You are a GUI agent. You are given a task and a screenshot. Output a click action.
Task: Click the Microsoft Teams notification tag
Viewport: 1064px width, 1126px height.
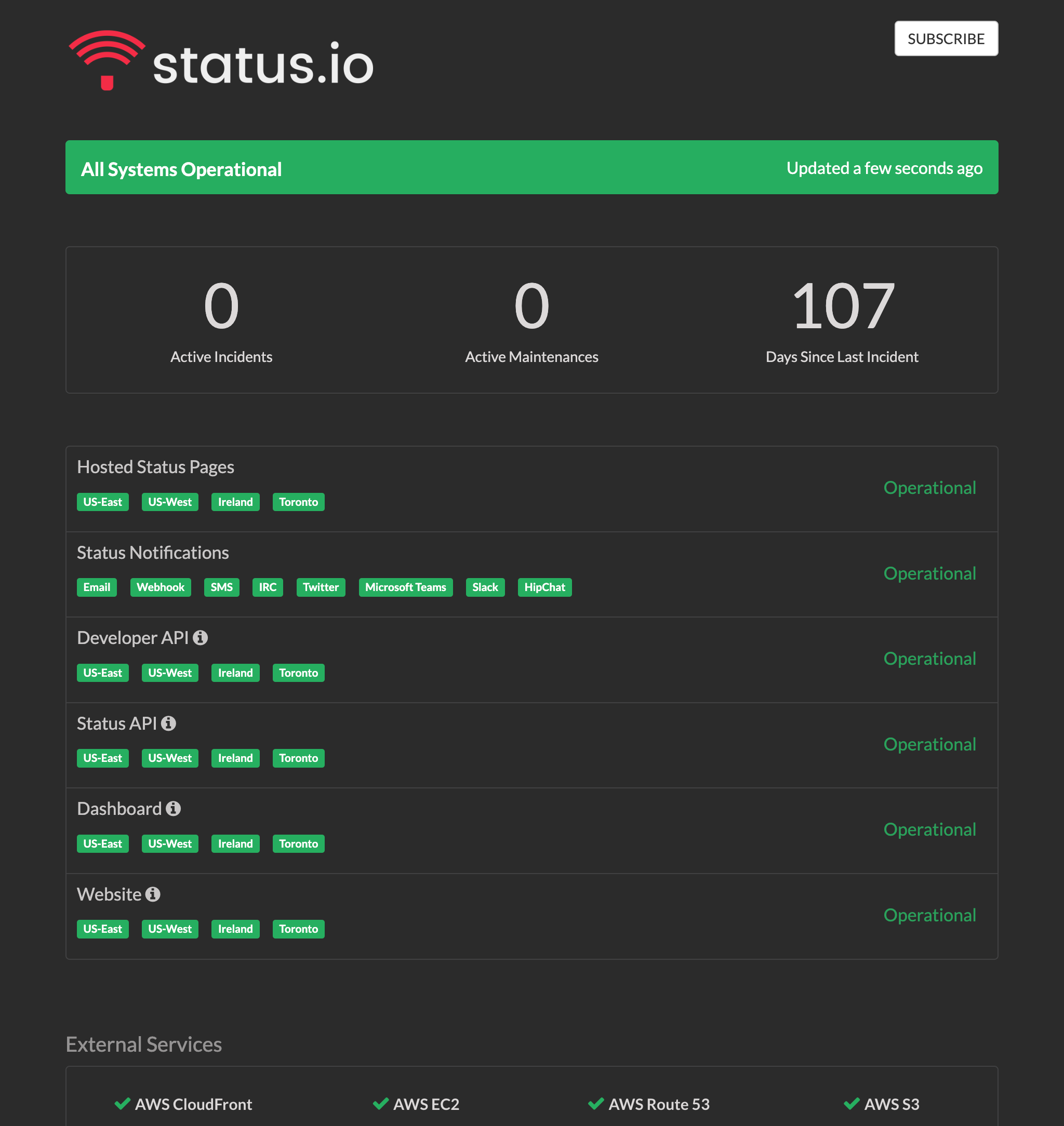click(406, 587)
